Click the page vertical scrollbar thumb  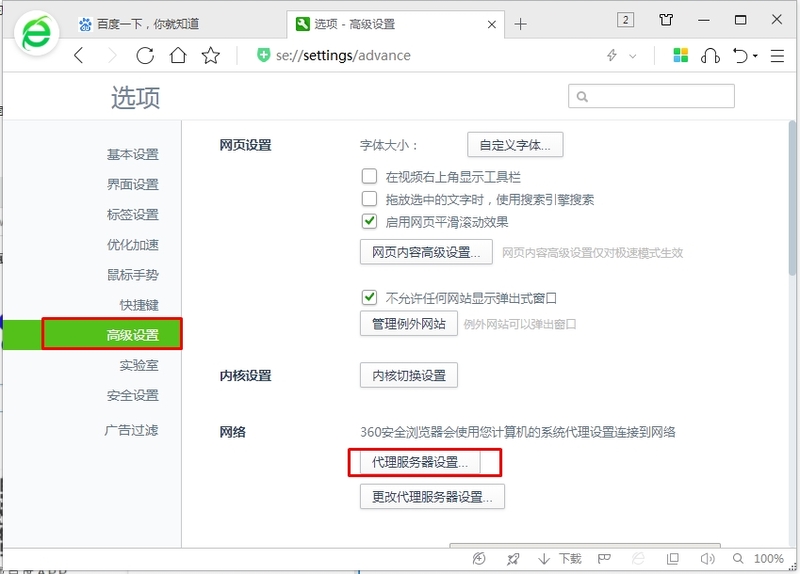[x=792, y=198]
